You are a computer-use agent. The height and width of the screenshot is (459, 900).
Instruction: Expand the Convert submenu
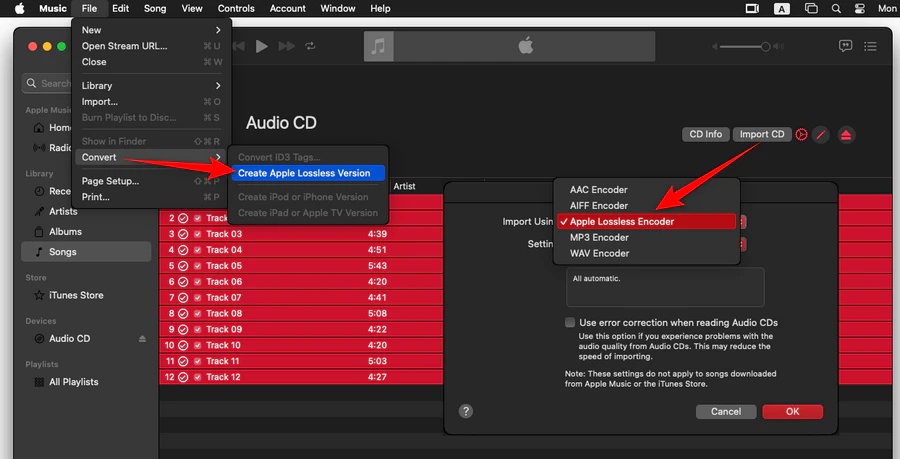coord(152,157)
